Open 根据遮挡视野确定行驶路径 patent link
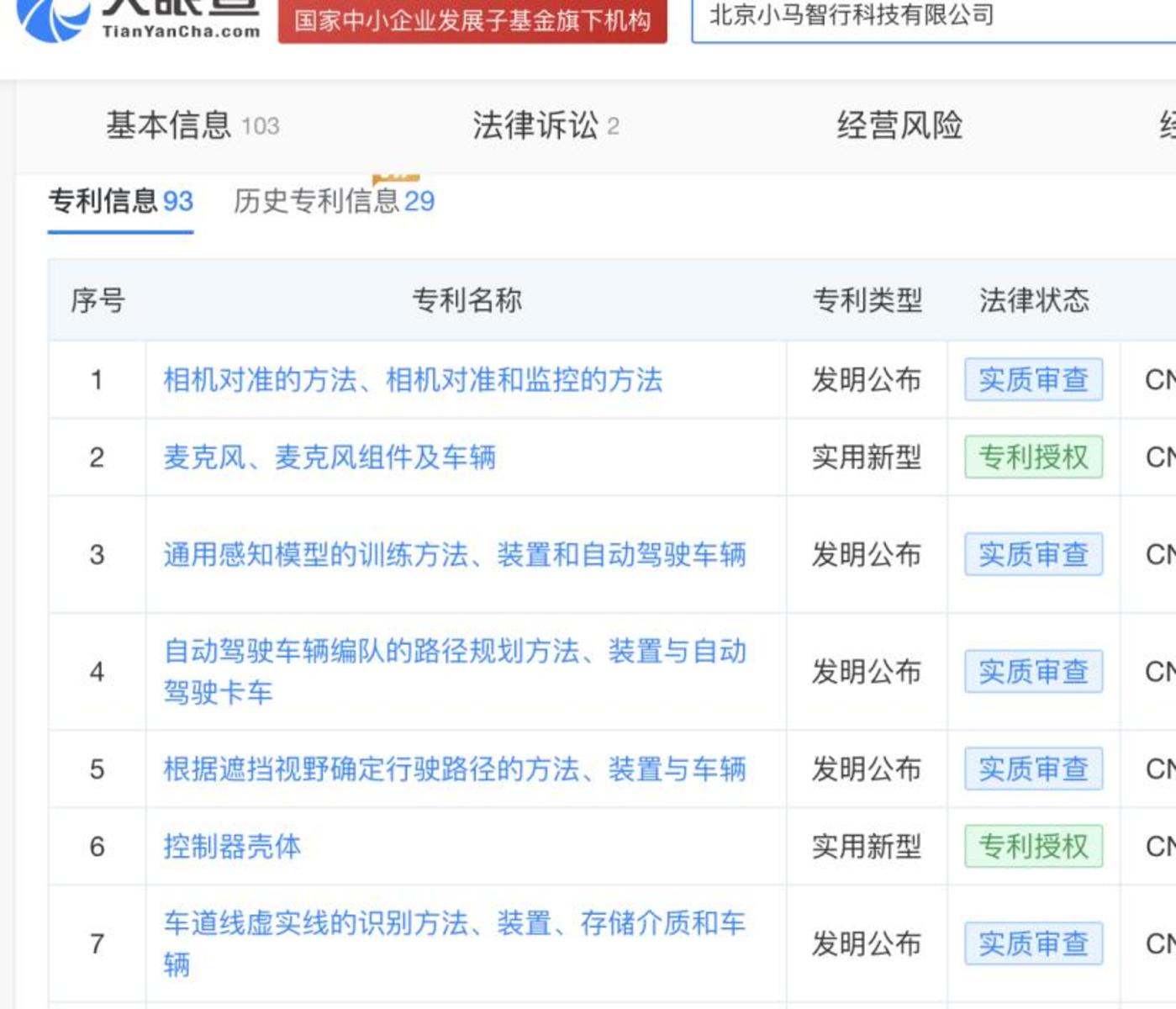Image resolution: width=1176 pixels, height=1009 pixels. 457,768
